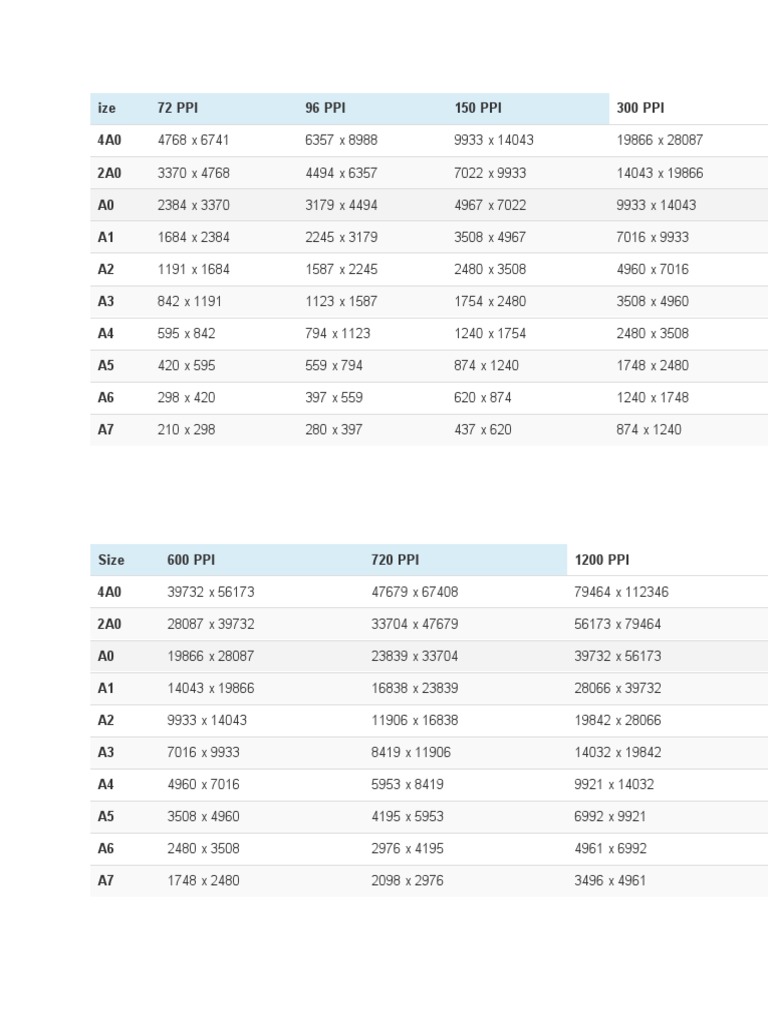Click the 600 PPI column header
The width and height of the screenshot is (768, 1024).
coord(191,560)
